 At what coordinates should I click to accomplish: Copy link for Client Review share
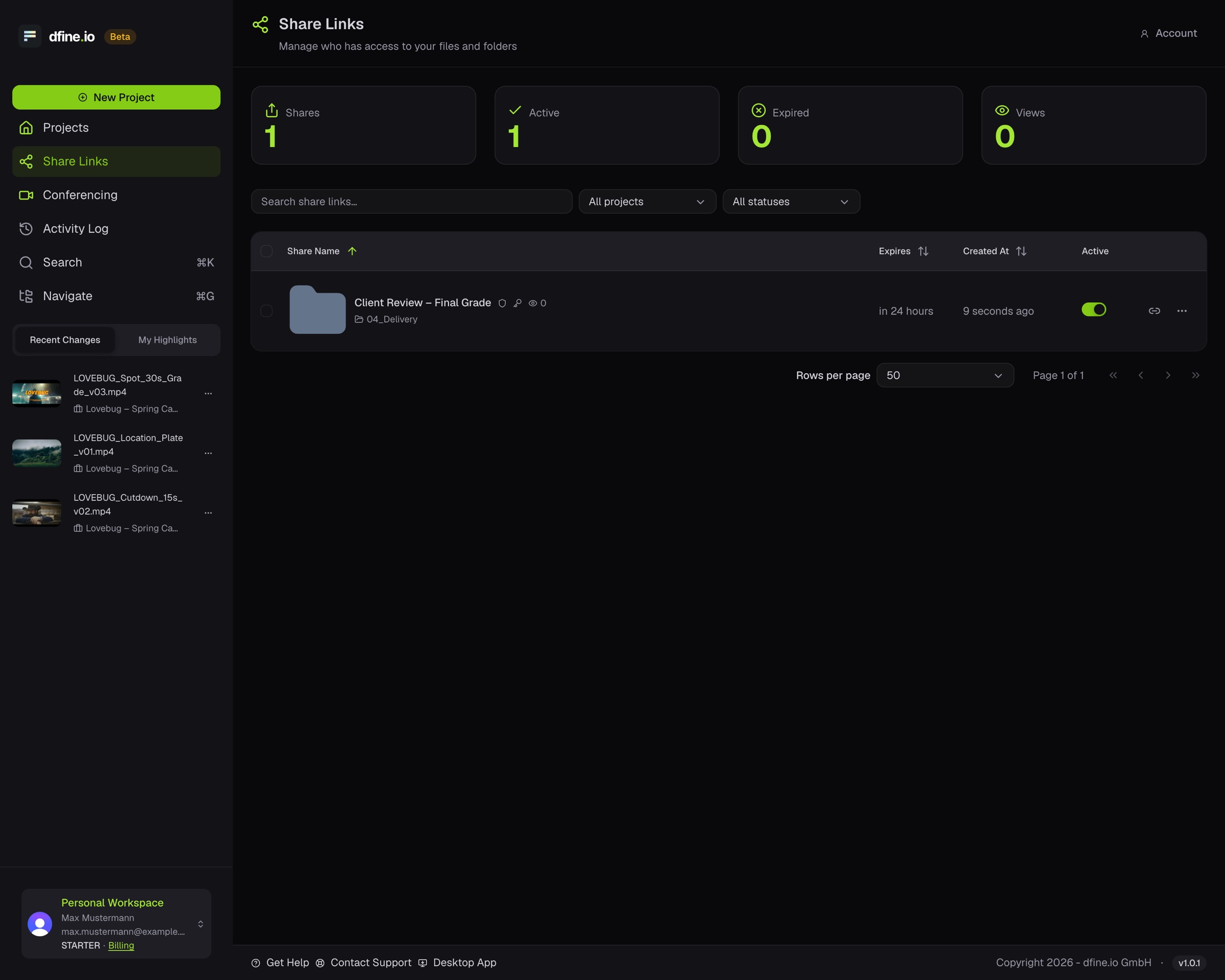click(x=1154, y=311)
